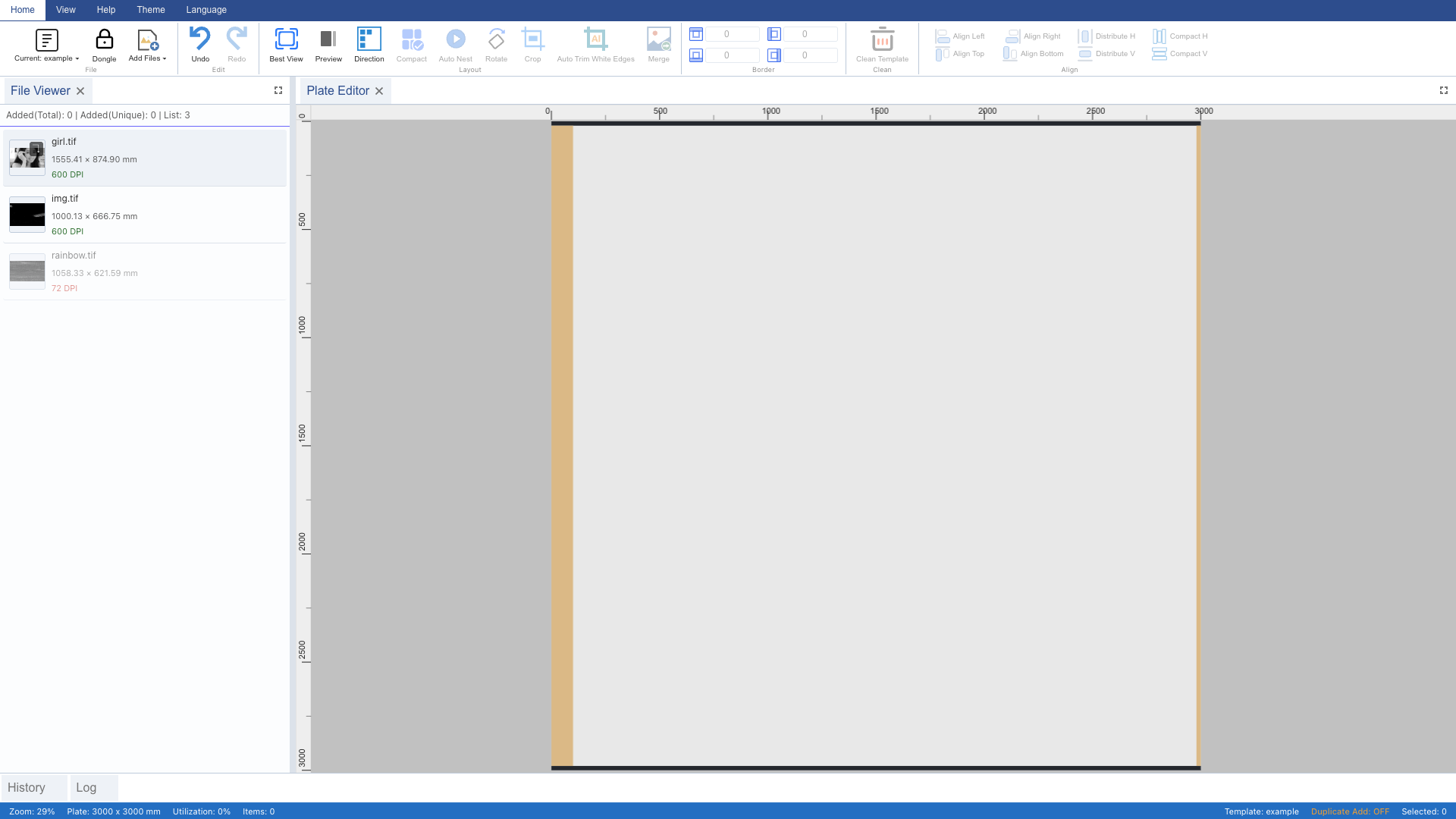
Task: Click in the right border value field
Action: click(x=811, y=55)
